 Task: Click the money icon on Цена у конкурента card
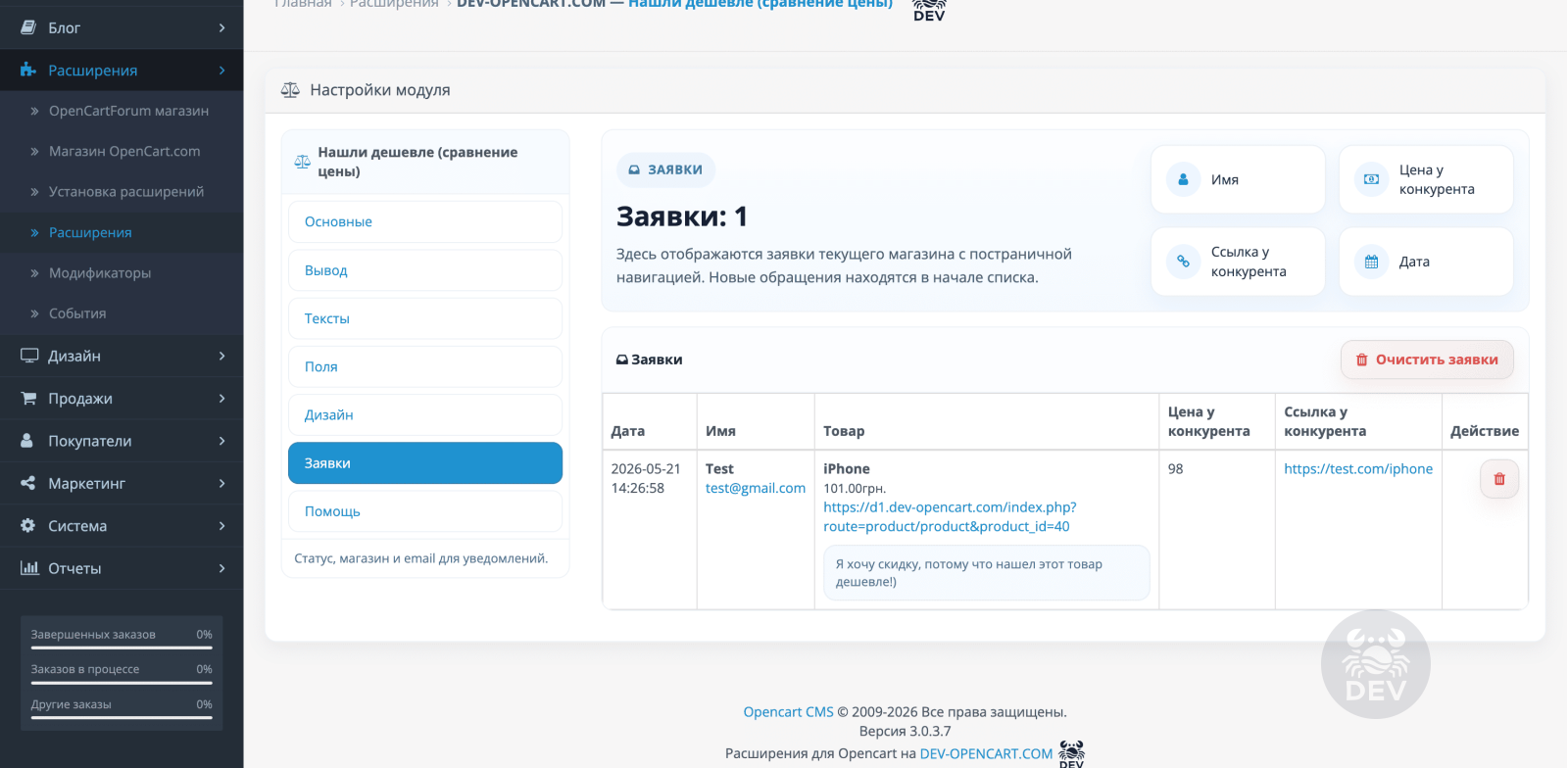[1371, 179]
